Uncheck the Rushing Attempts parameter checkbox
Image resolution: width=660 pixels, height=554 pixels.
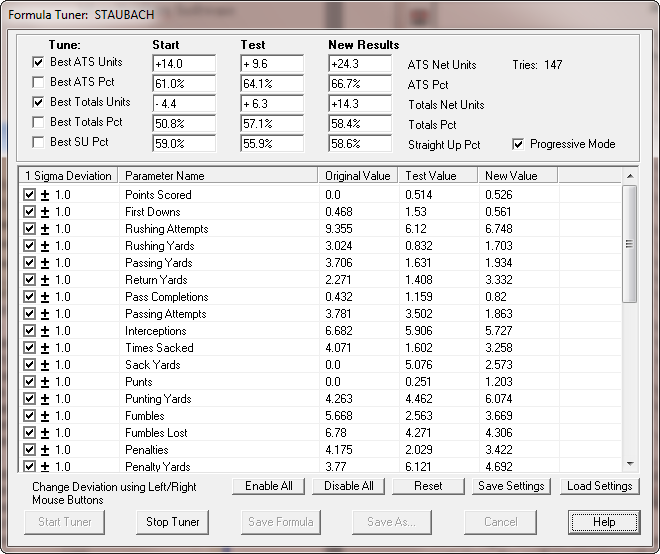coord(29,229)
